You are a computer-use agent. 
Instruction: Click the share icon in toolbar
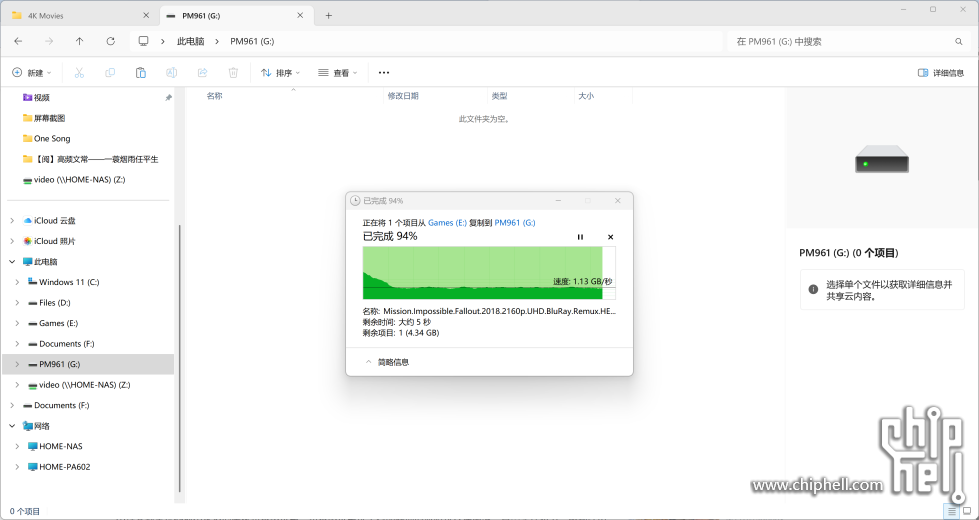202,73
